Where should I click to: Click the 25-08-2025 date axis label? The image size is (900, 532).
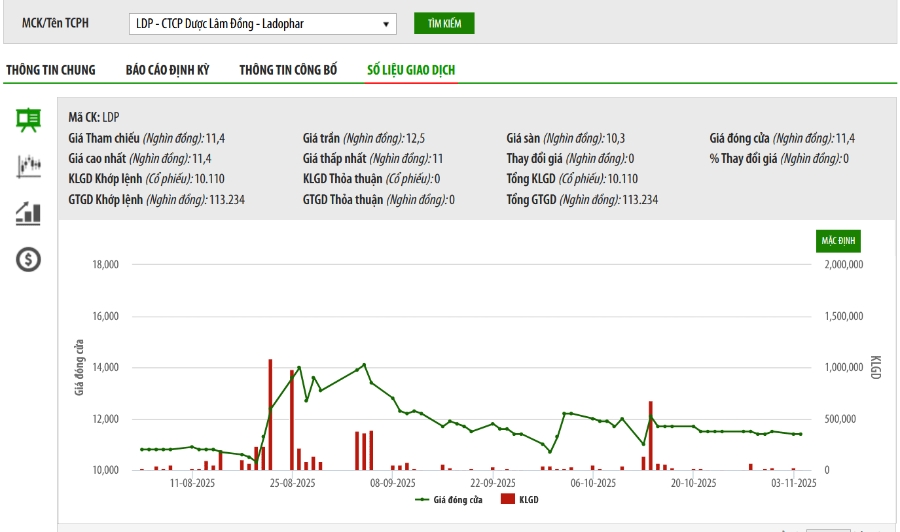(x=292, y=482)
